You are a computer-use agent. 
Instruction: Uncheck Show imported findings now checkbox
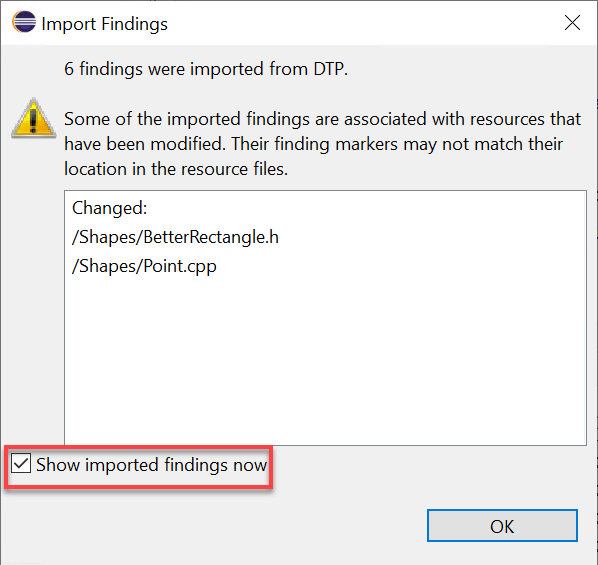pos(21,463)
